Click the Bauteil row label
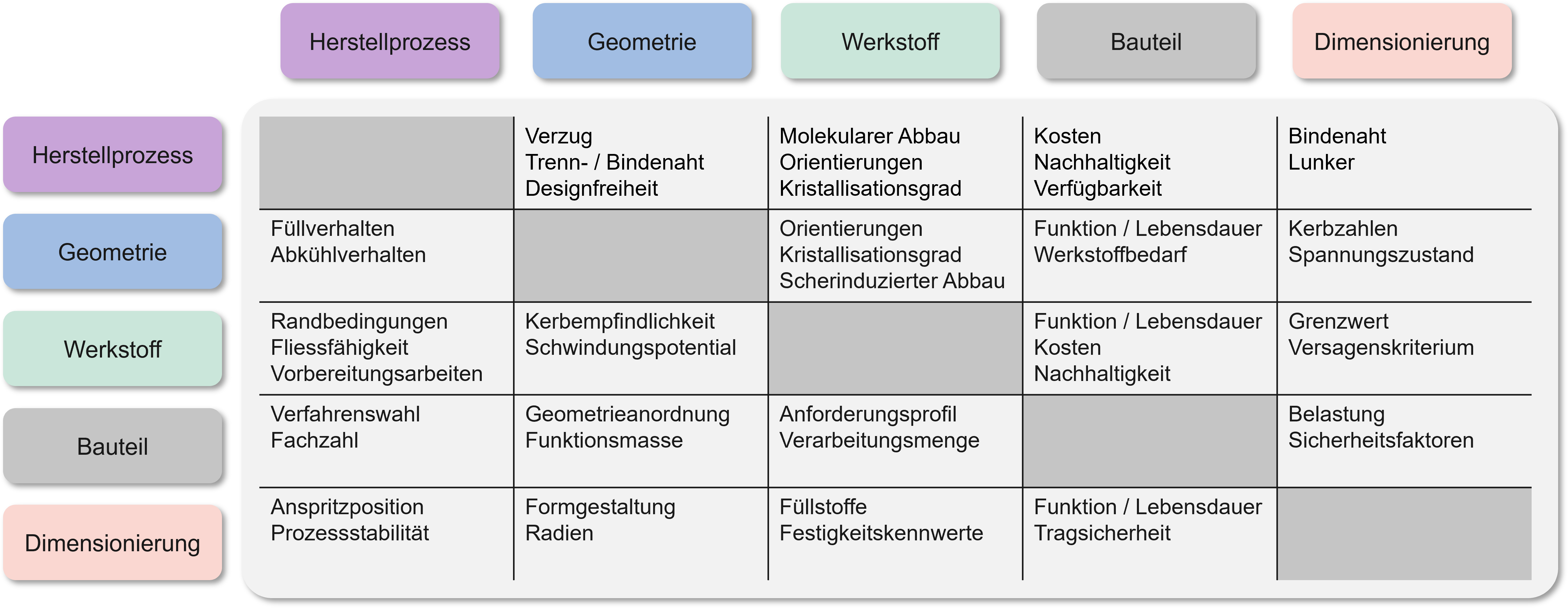Viewport: 1568px width, 608px height. [113, 446]
